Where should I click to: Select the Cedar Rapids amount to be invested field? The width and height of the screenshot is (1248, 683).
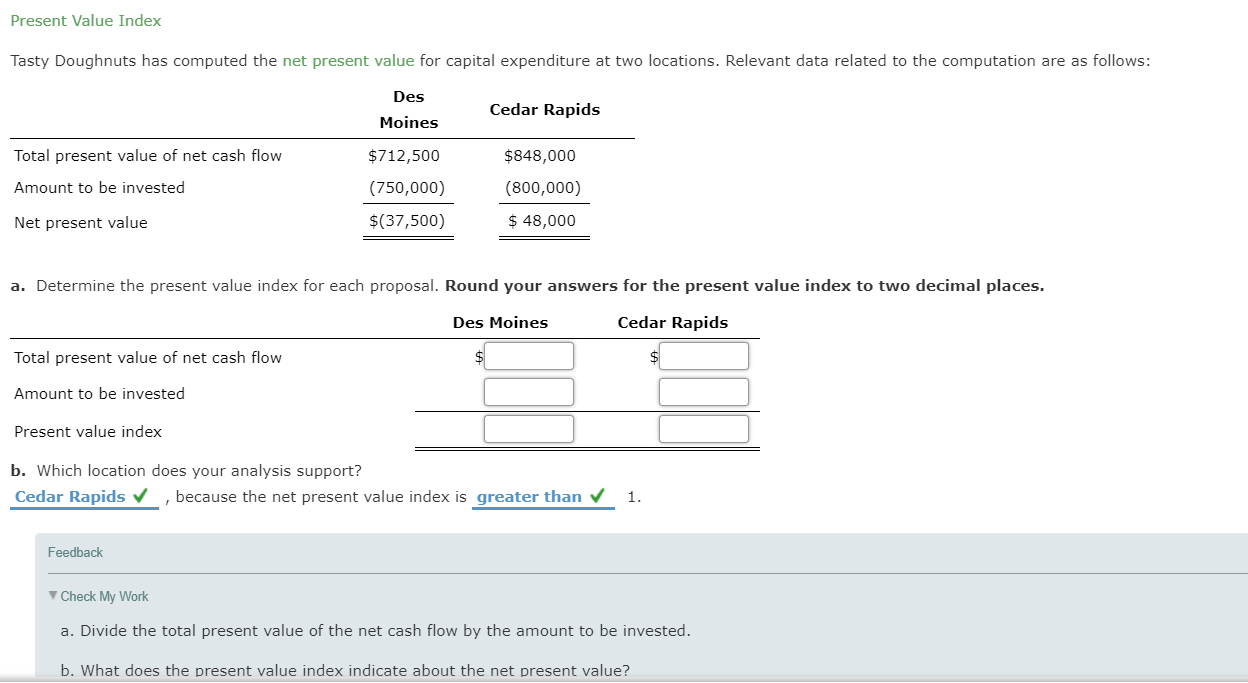coord(704,391)
